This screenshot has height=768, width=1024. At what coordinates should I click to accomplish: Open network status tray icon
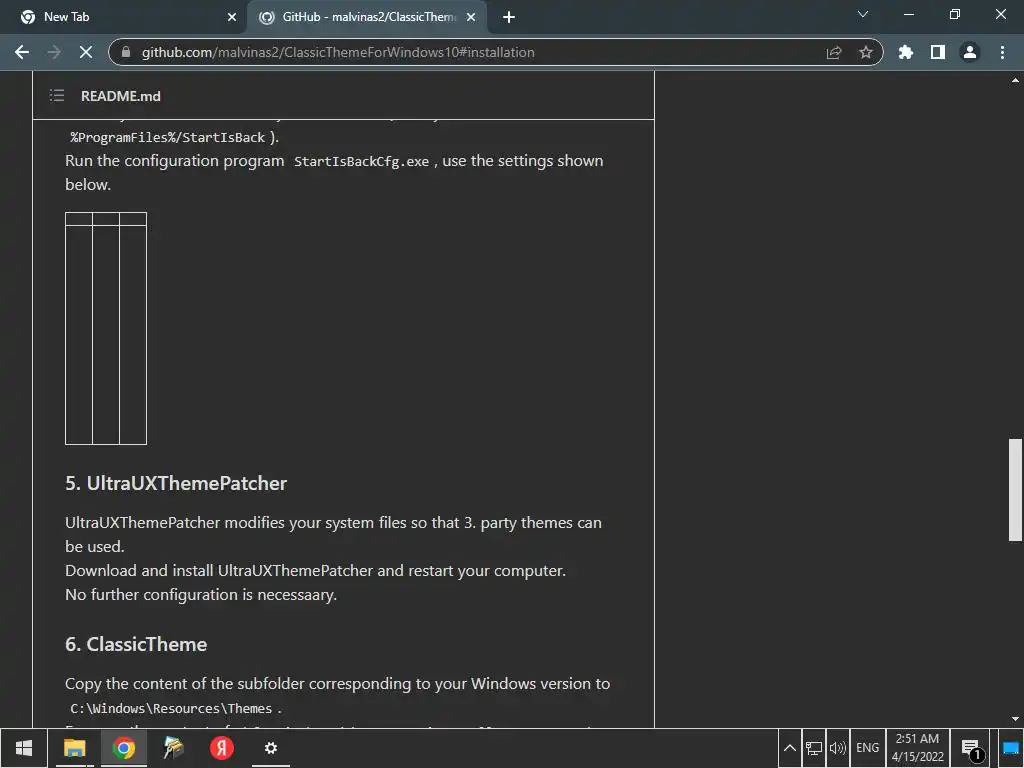814,748
